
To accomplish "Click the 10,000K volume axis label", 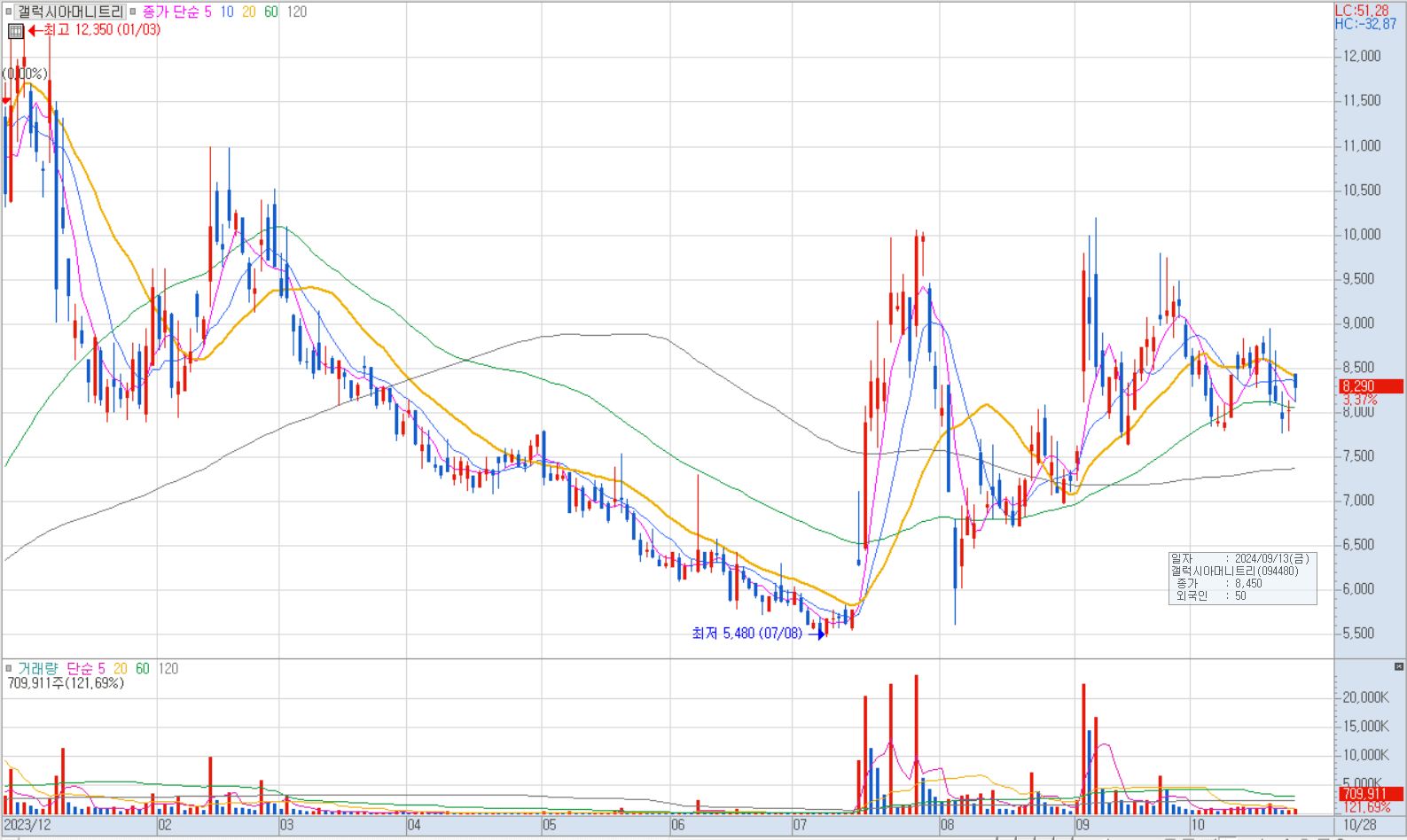I will (1365, 755).
